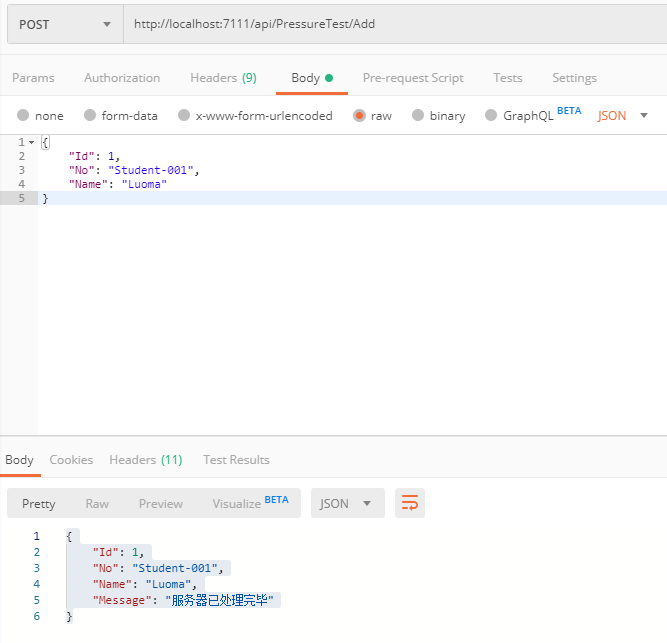Switch response view to Raw

pyautogui.click(x=97, y=504)
